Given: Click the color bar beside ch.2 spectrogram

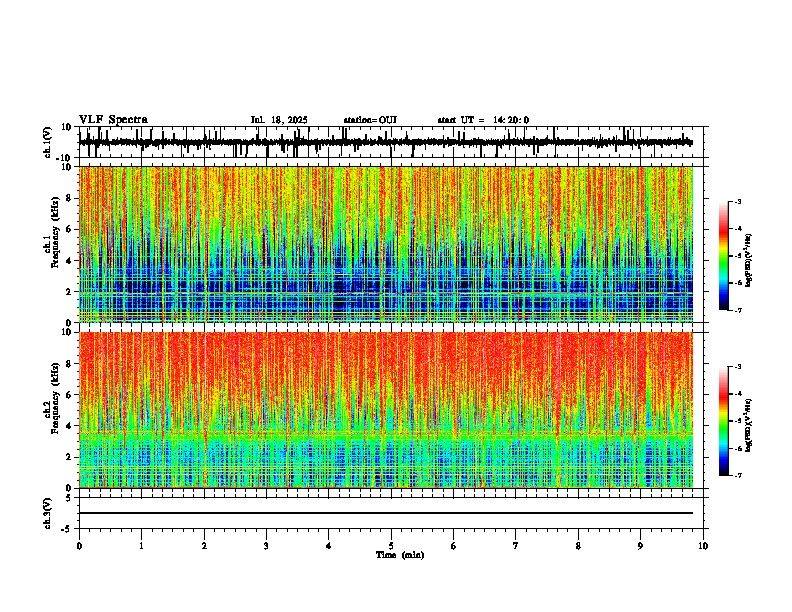Looking at the screenshot, I should pos(724,421).
